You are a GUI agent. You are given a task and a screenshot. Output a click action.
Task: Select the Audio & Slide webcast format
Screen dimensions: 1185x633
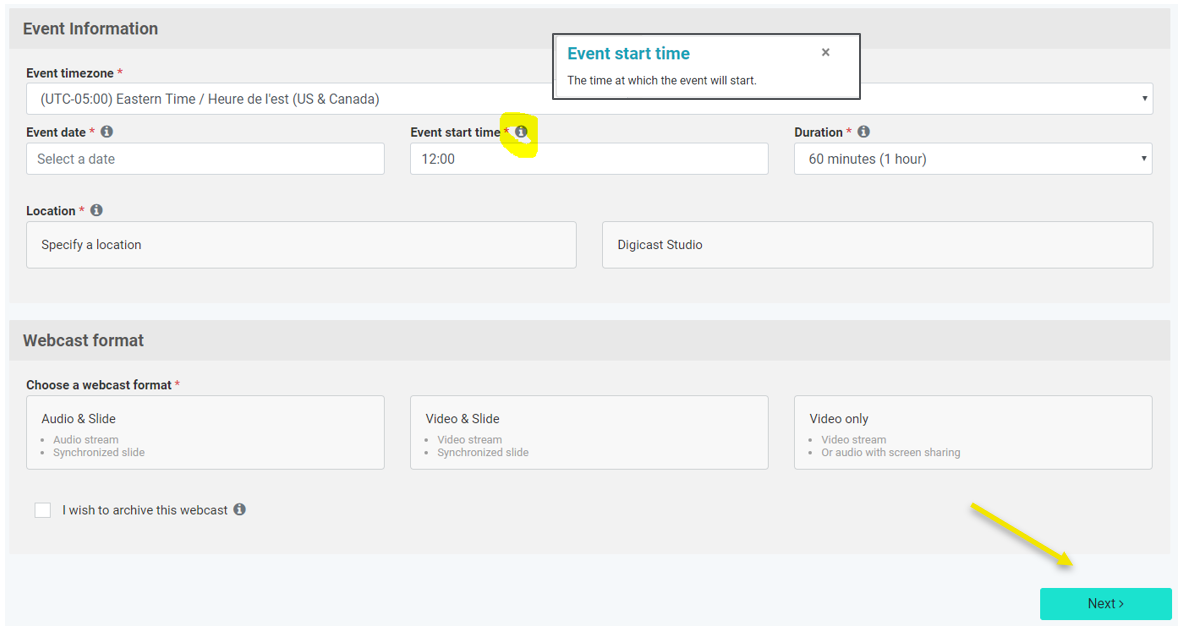(205, 432)
